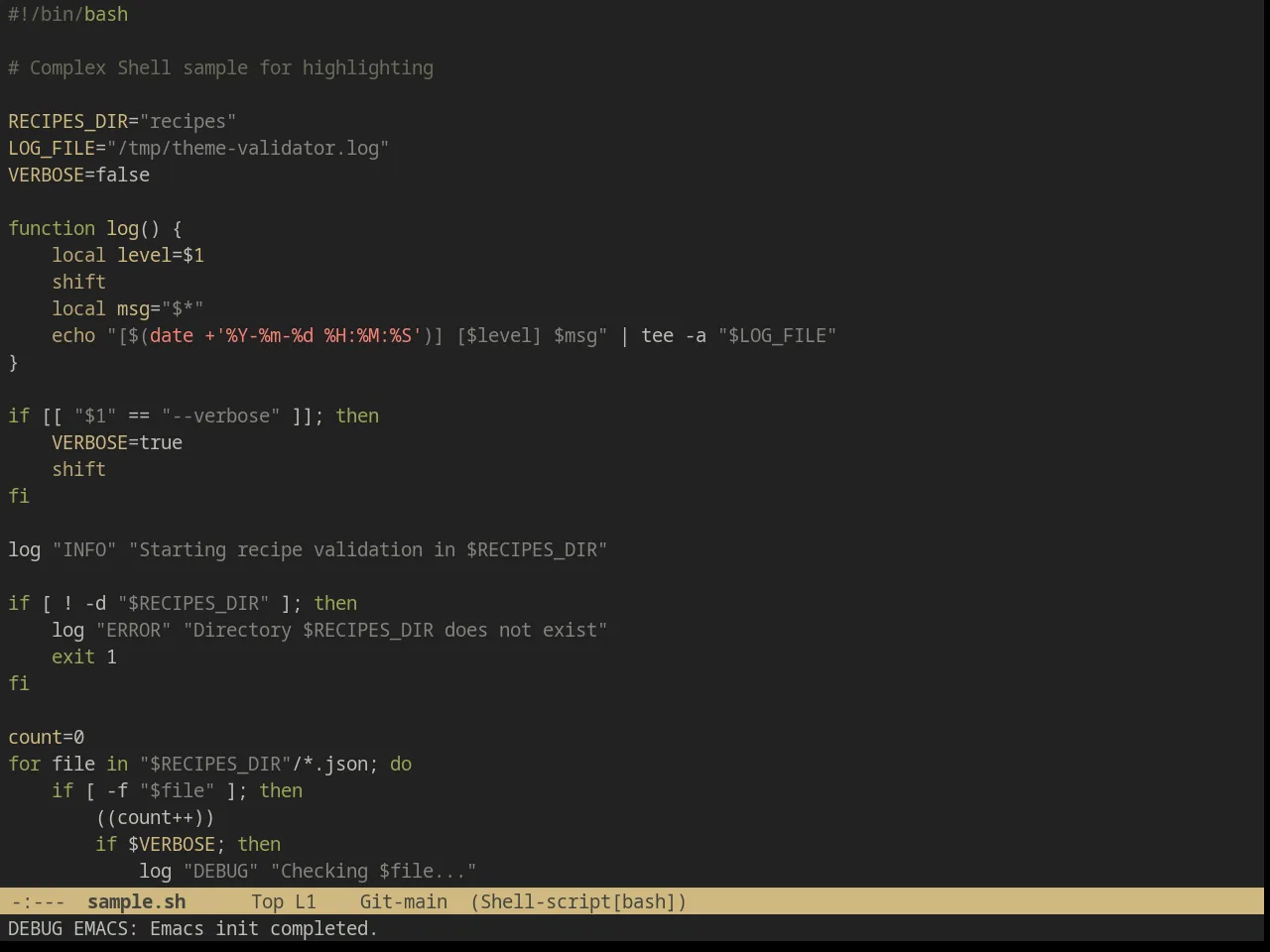Click VERBOSE=true line
The width and height of the screenshot is (1270, 952).
[117, 443]
